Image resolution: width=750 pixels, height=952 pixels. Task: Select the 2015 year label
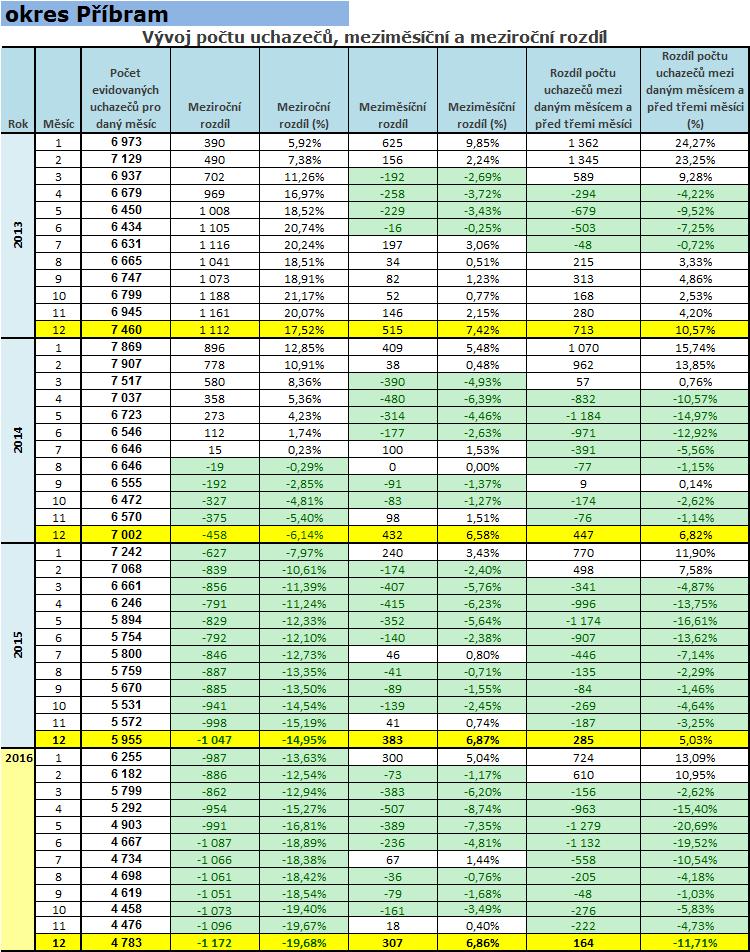(x=18, y=644)
